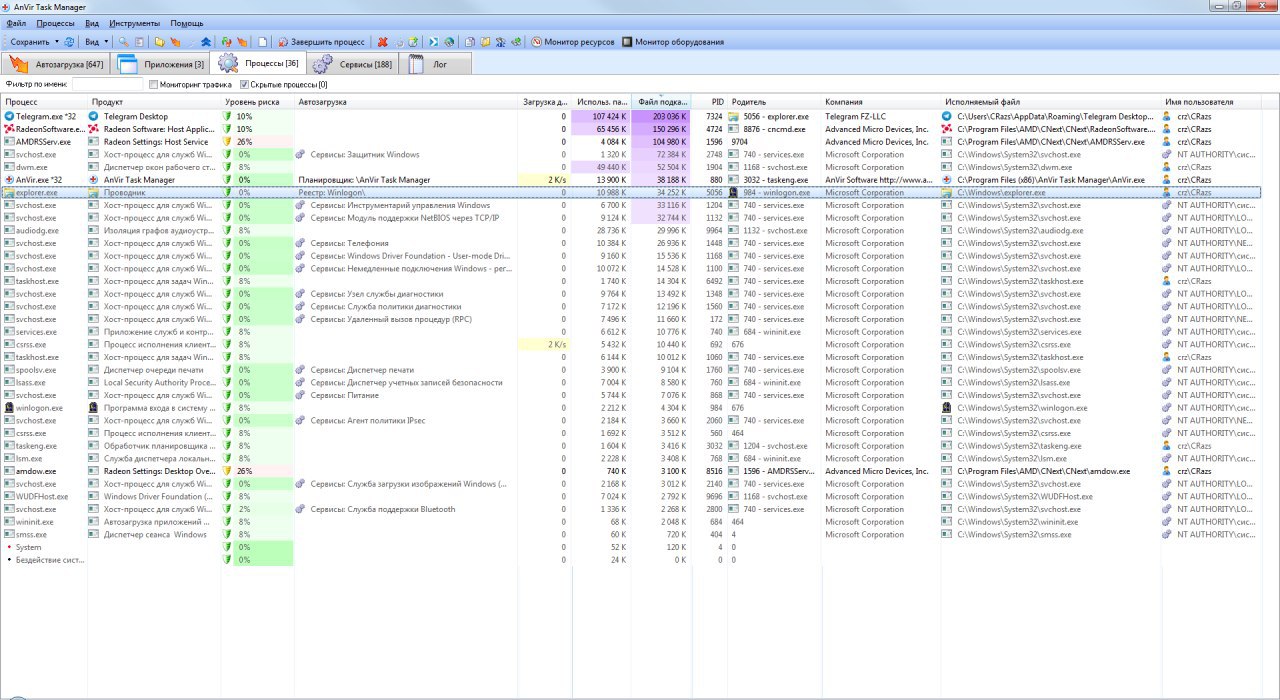
Task: Click the red X toolbar icon
Action: tap(382, 42)
